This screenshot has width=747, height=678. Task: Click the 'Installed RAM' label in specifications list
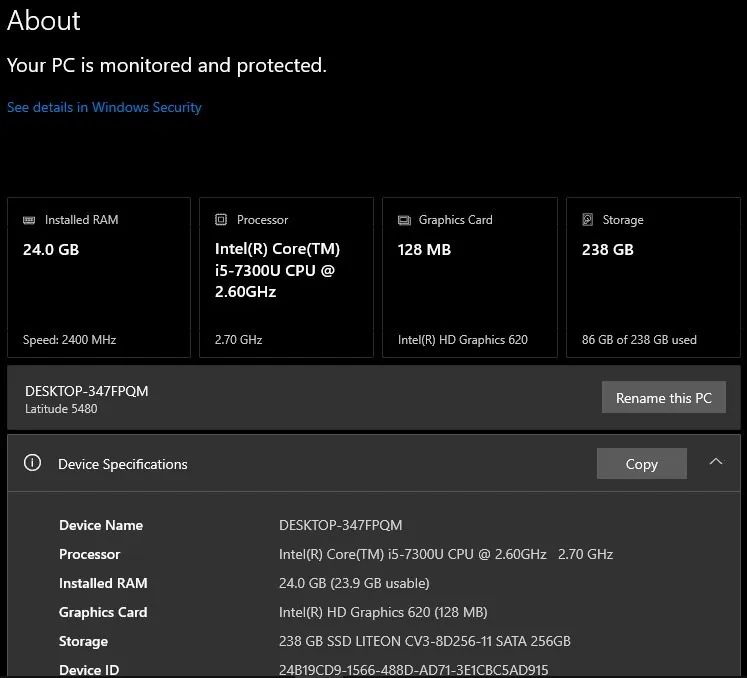click(x=103, y=583)
